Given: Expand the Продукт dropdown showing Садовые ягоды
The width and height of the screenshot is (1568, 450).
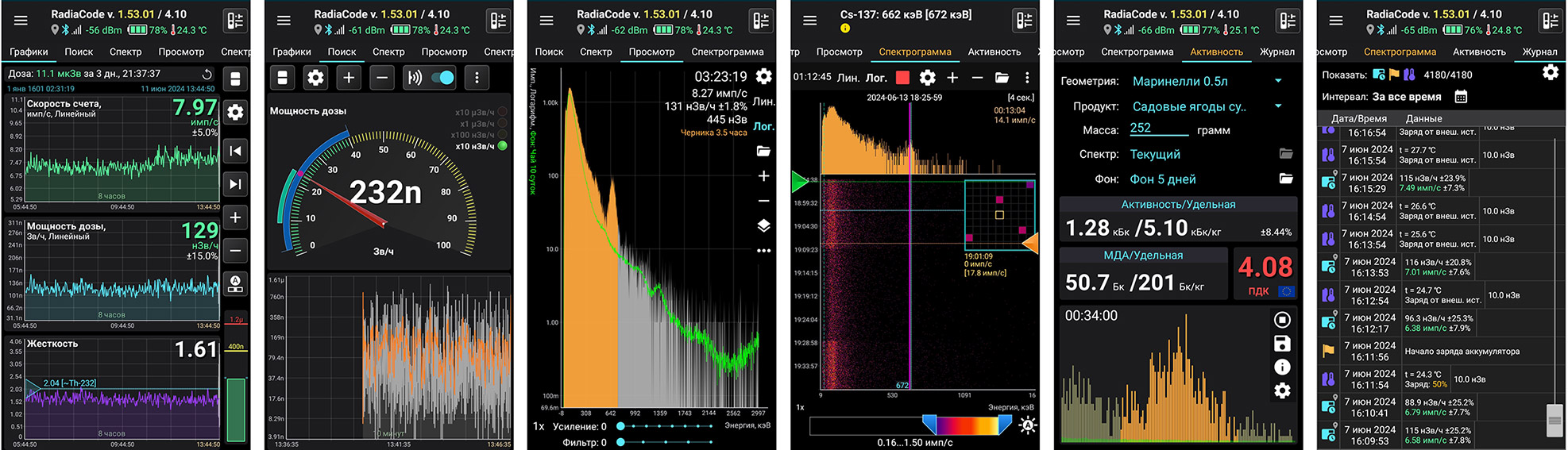Looking at the screenshot, I should tap(1278, 106).
